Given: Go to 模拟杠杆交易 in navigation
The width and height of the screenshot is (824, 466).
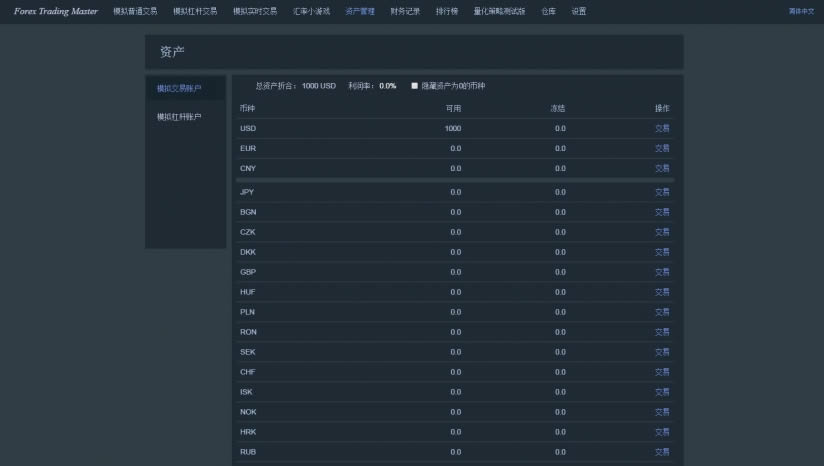Looking at the screenshot, I should coord(195,11).
